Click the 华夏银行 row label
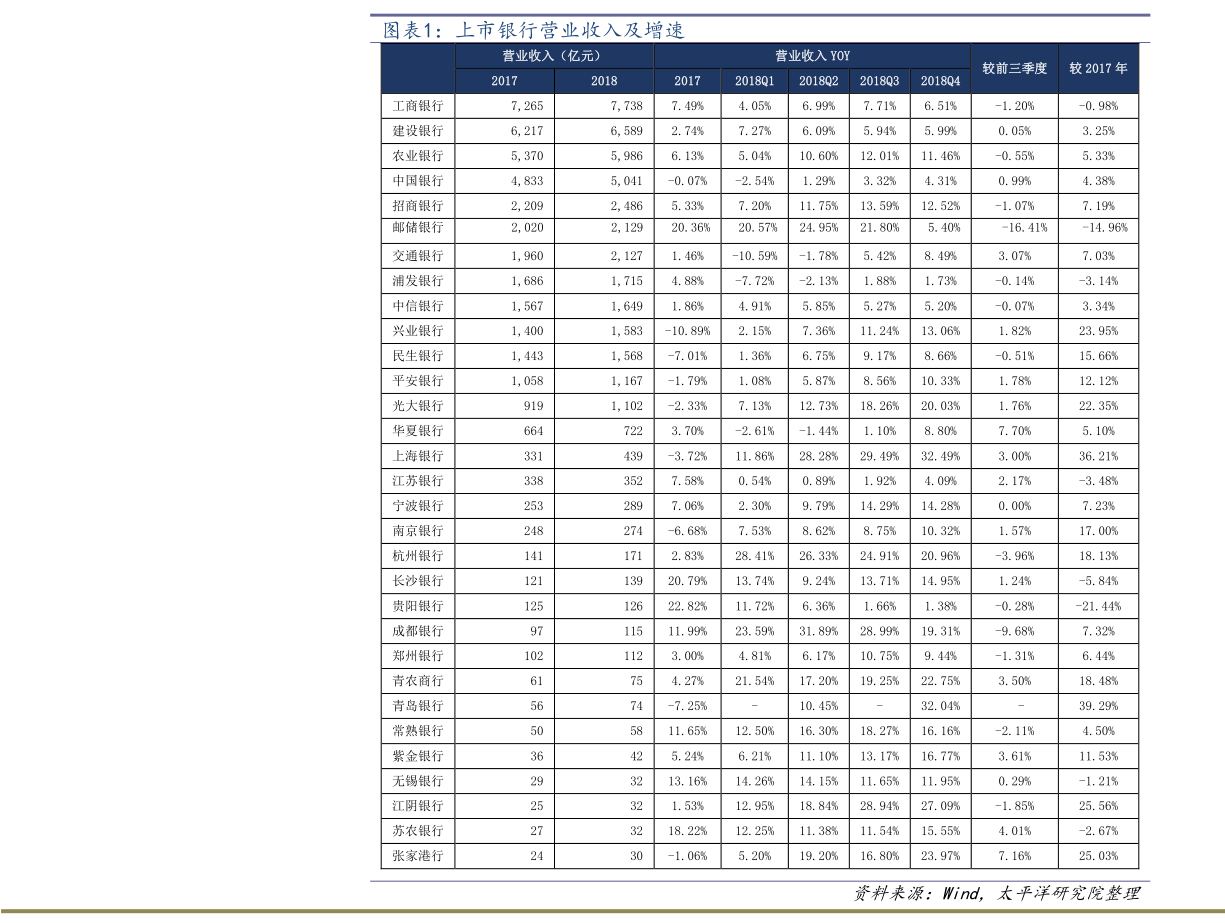Image resolution: width=1225 pixels, height=923 pixels. tap(418, 431)
